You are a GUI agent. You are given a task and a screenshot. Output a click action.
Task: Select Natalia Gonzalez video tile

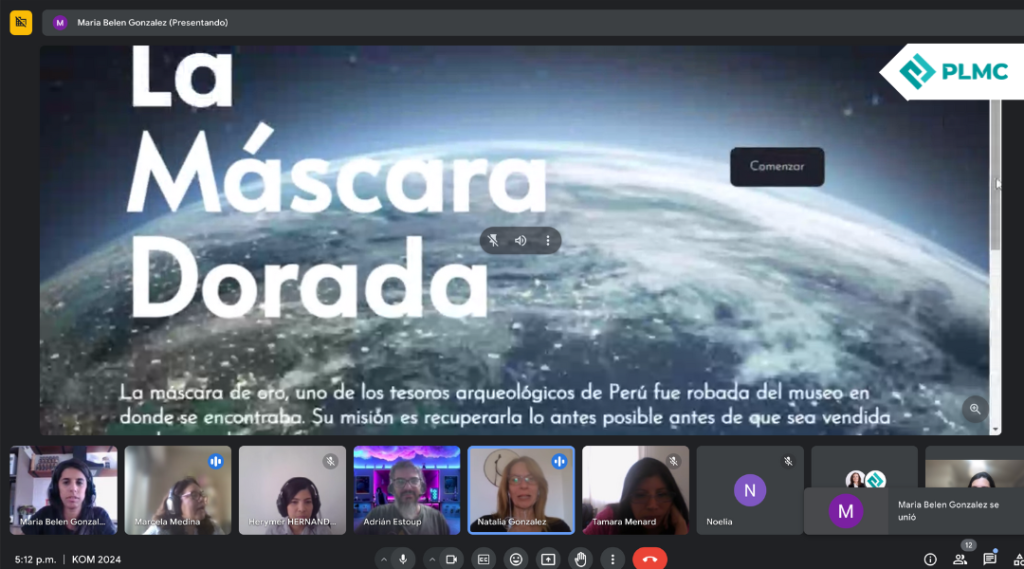pyautogui.click(x=521, y=489)
